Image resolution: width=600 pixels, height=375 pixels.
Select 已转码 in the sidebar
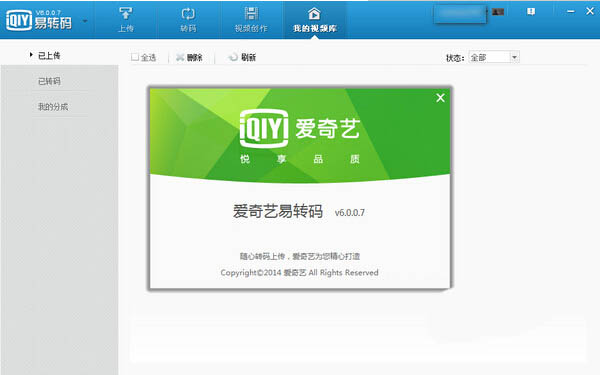coord(49,81)
